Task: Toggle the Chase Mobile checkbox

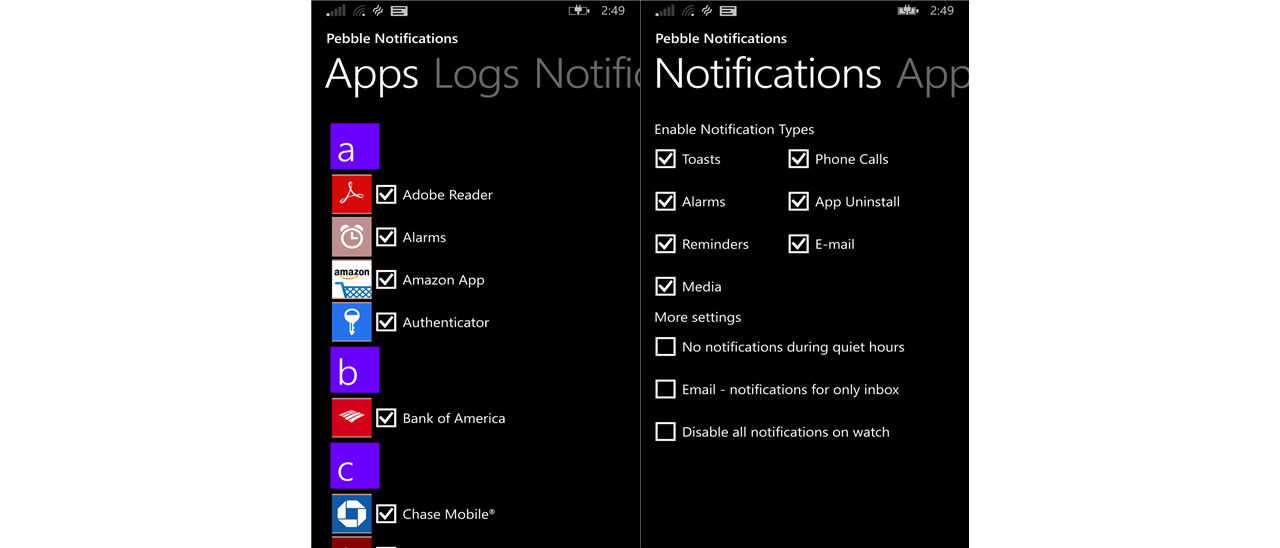Action: point(386,514)
